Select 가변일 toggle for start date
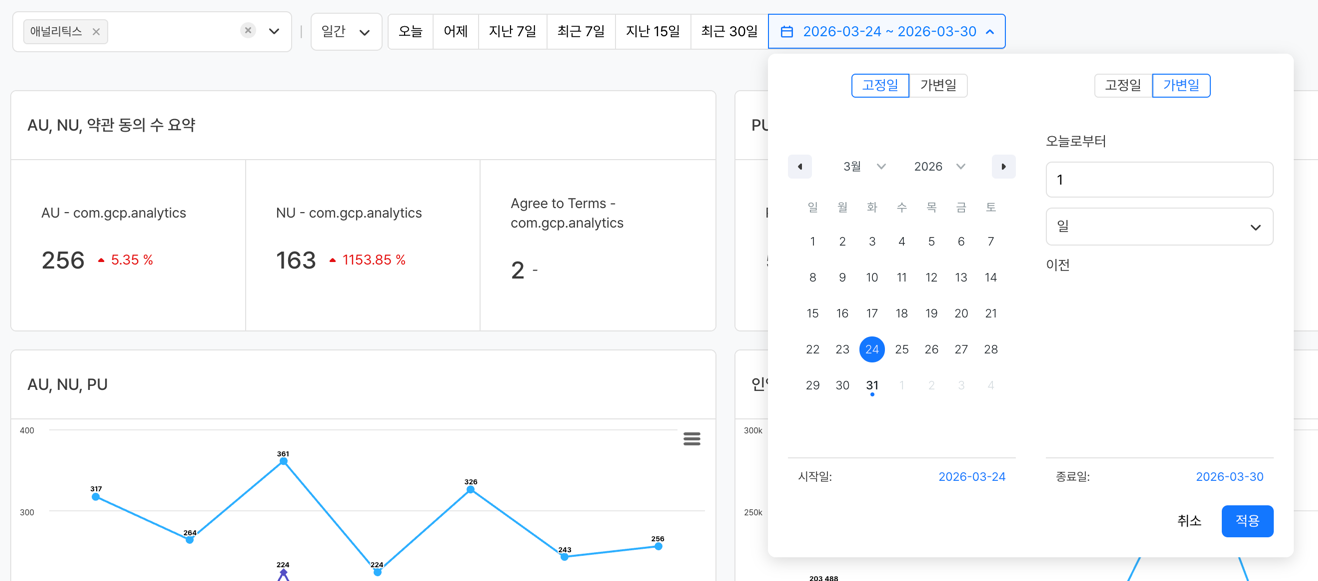 click(x=938, y=86)
